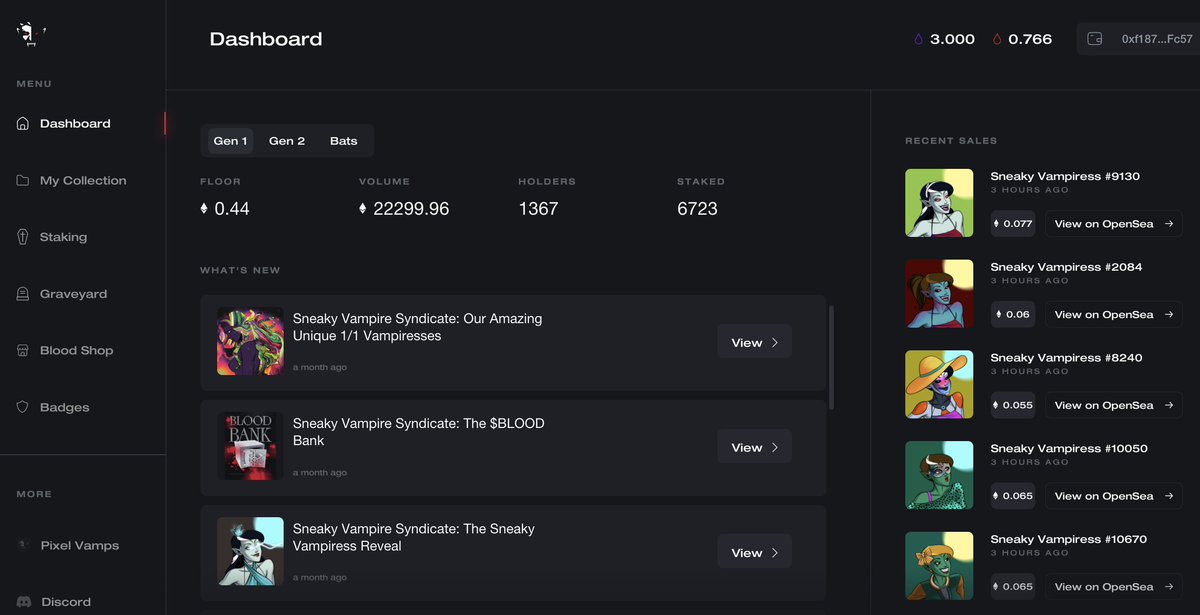Click the 3.000 balance value
The image size is (1200, 615).
tap(952, 40)
